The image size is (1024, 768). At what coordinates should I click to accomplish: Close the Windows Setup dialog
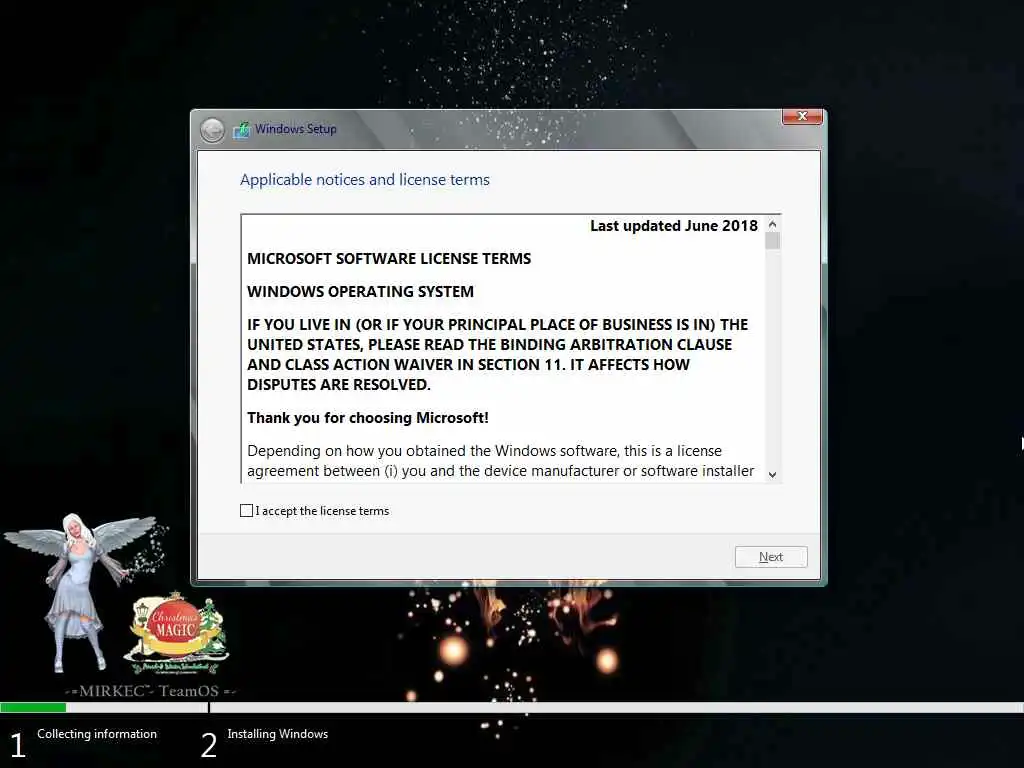click(x=802, y=116)
